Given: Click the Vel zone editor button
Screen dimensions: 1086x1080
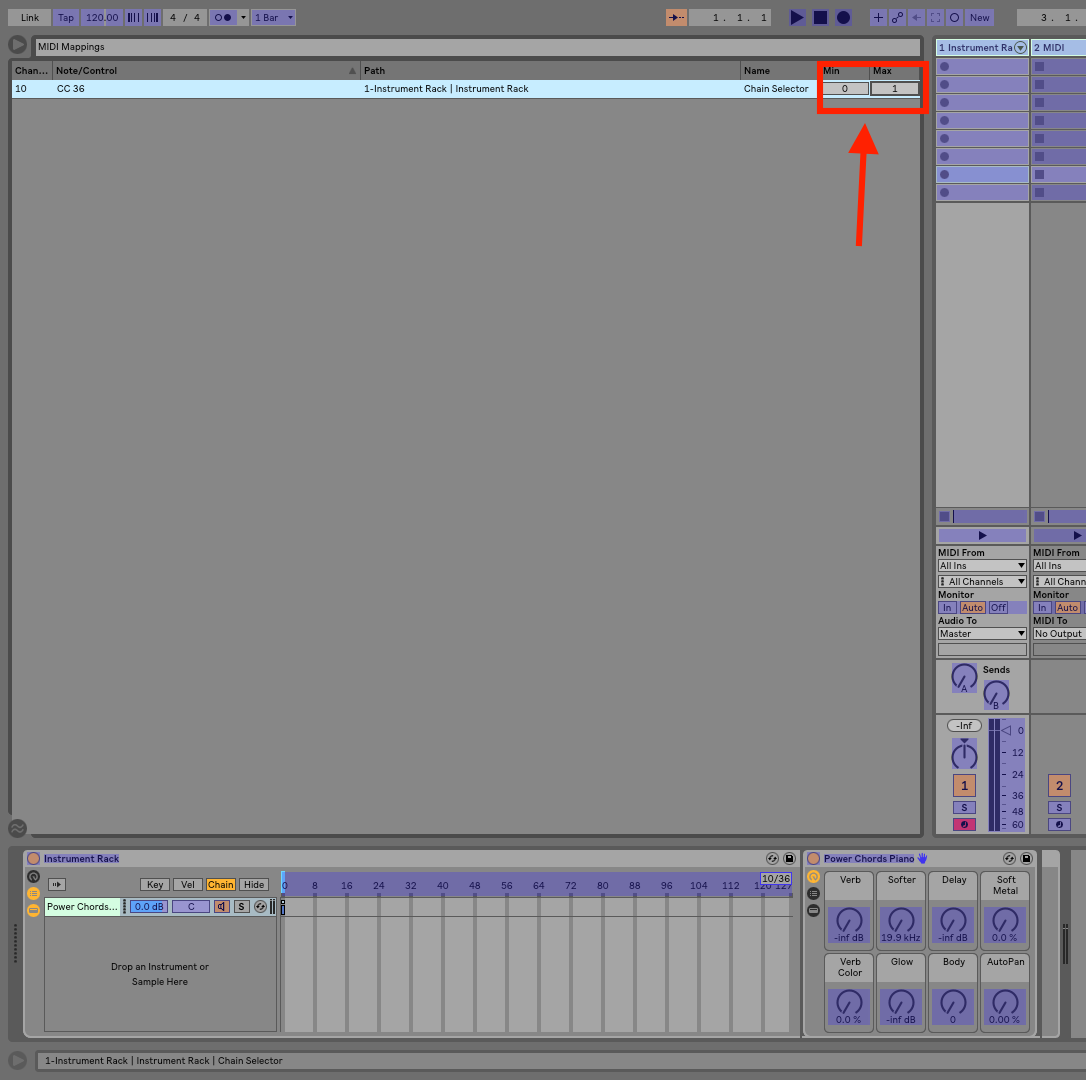Looking at the screenshot, I should pos(188,885).
